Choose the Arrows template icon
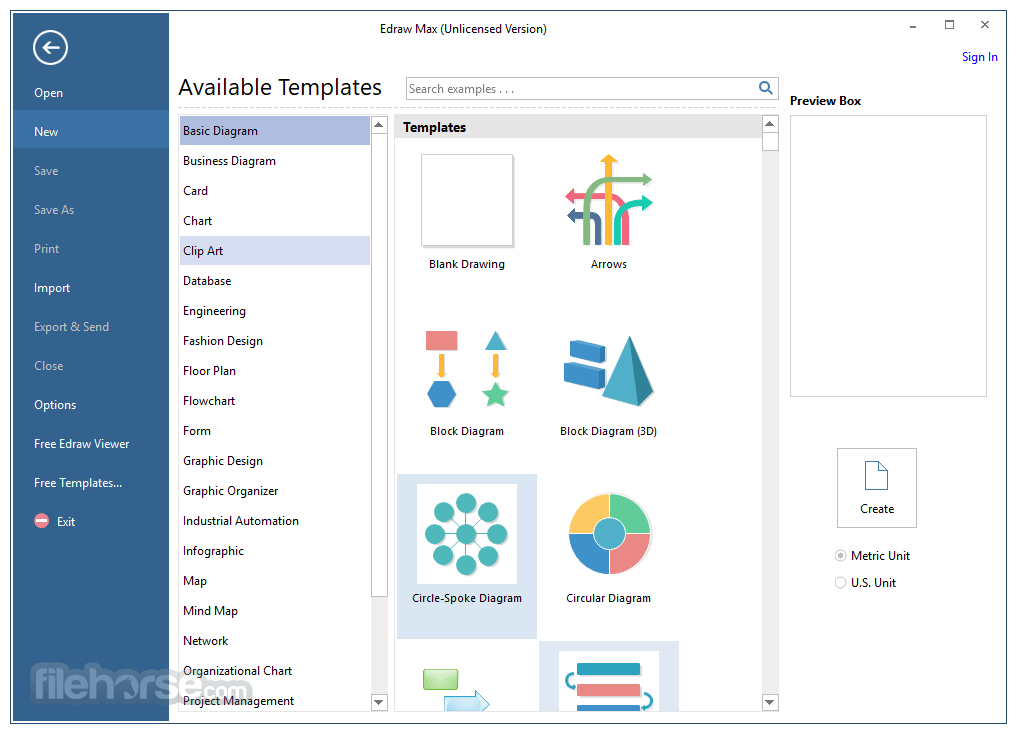 608,200
